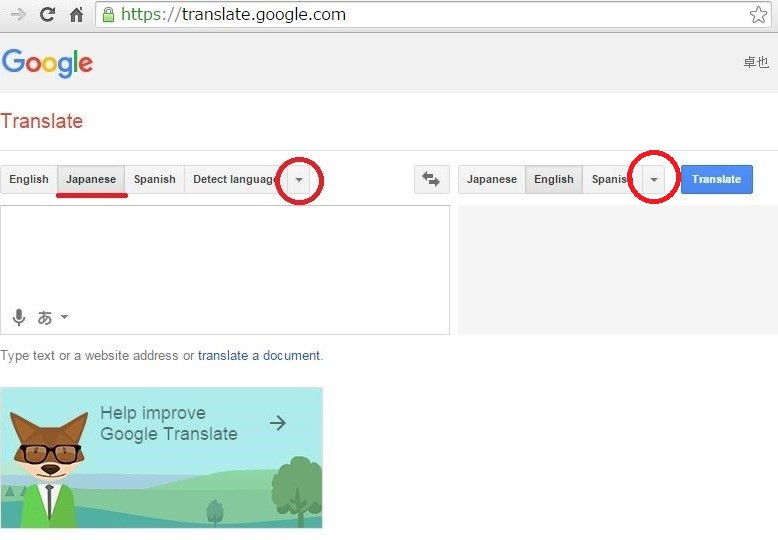Reload the page with refresh icon
This screenshot has height=540, width=778.
tap(47, 14)
